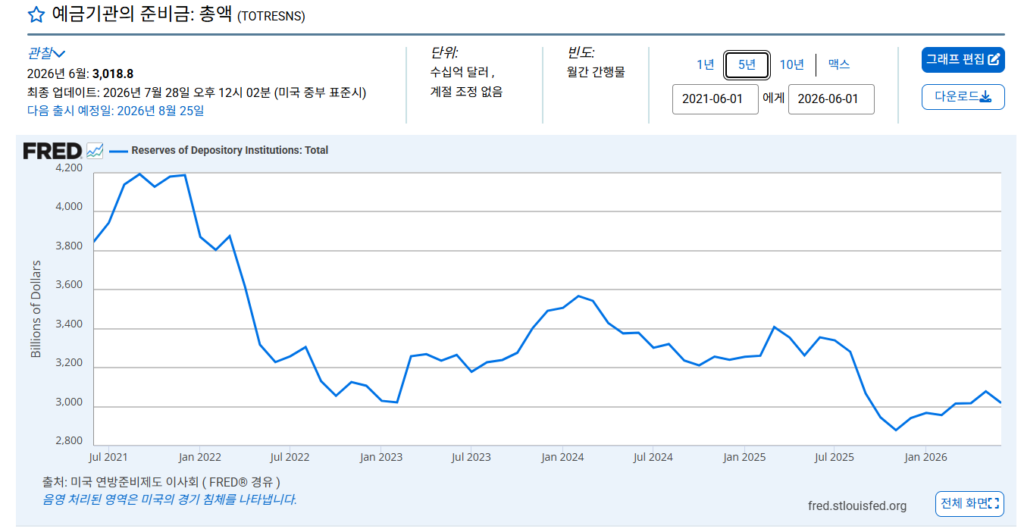
Task: Expand the 관찰 observations chevron
Action: [60, 54]
